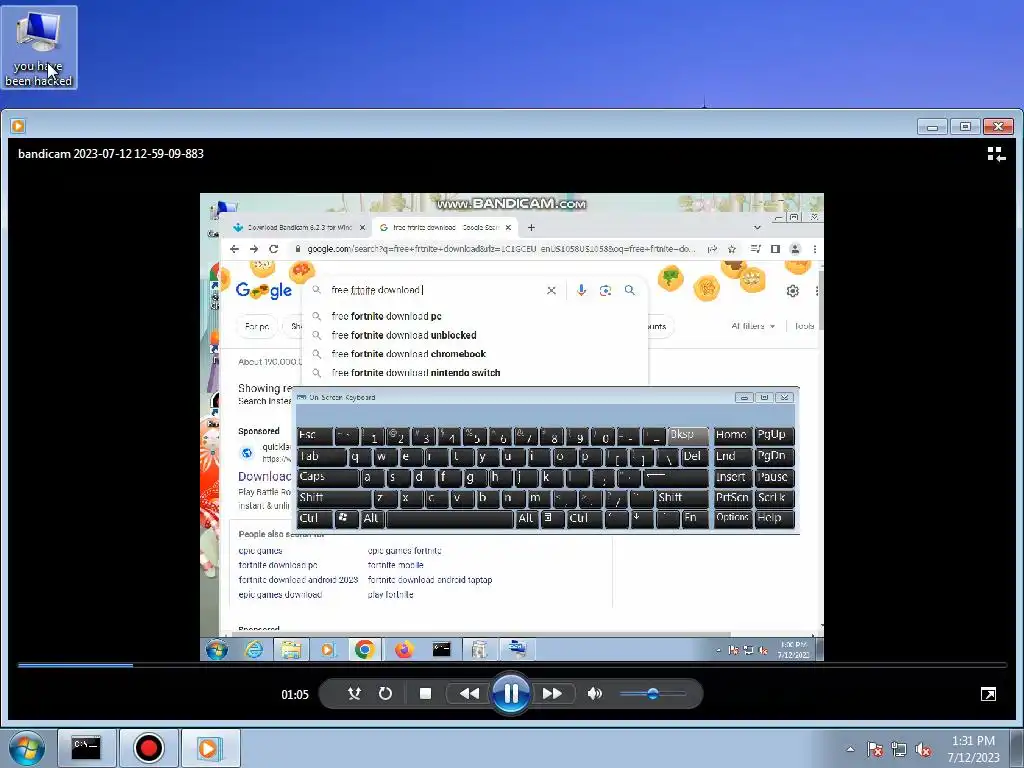Click the Switch to Library icon
Image resolution: width=1024 pixels, height=768 pixels.
click(x=996, y=154)
